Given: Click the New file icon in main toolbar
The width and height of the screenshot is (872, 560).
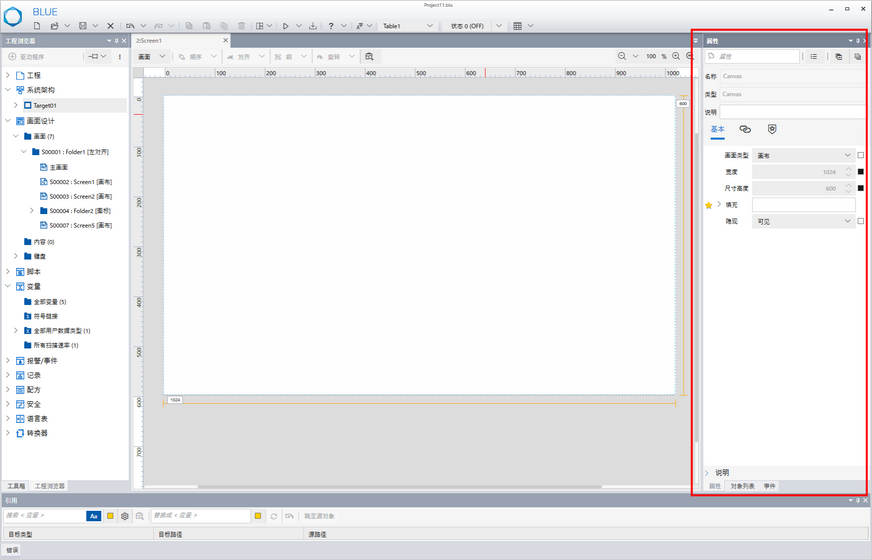Looking at the screenshot, I should pos(37,26).
